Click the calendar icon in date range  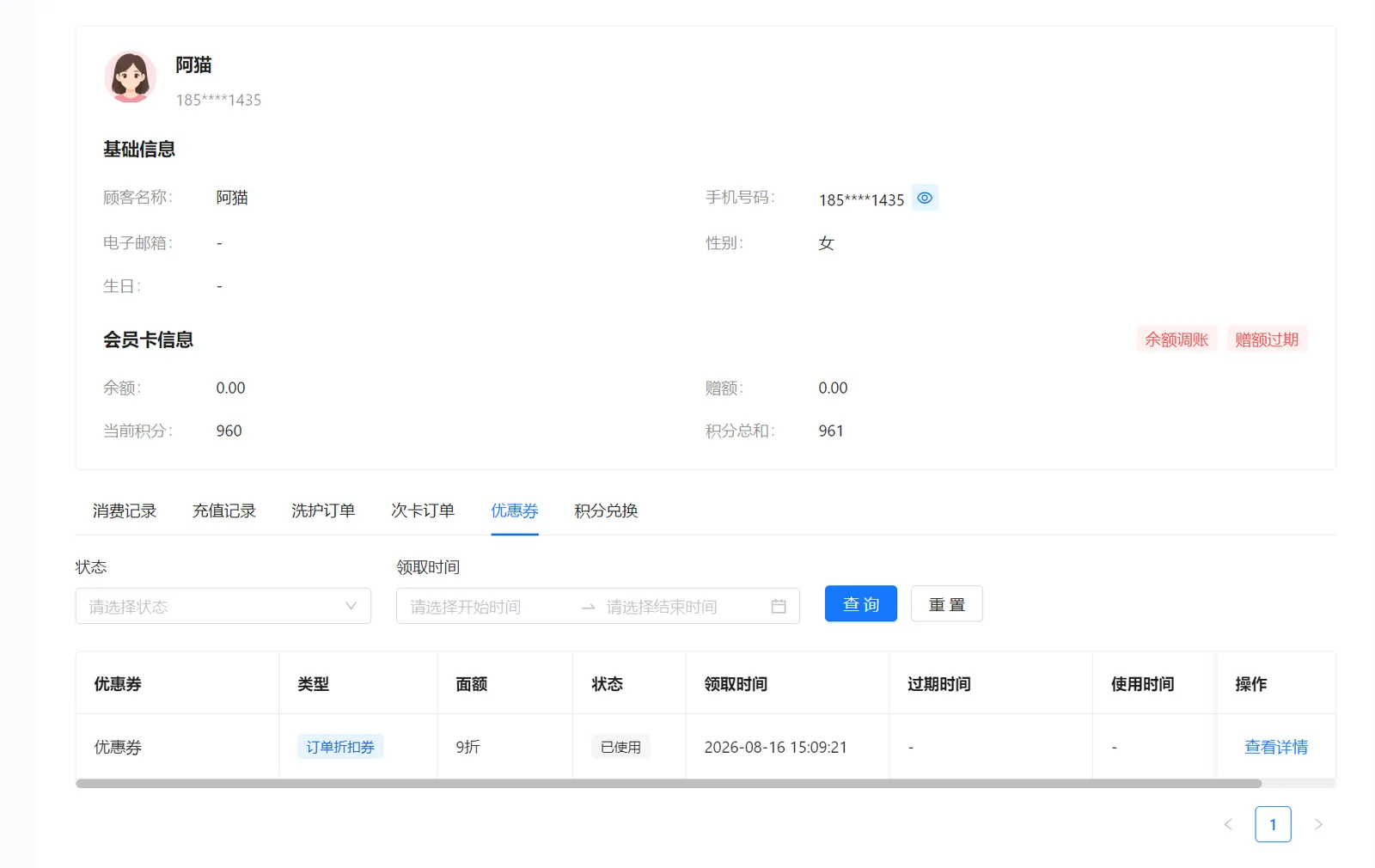(779, 607)
